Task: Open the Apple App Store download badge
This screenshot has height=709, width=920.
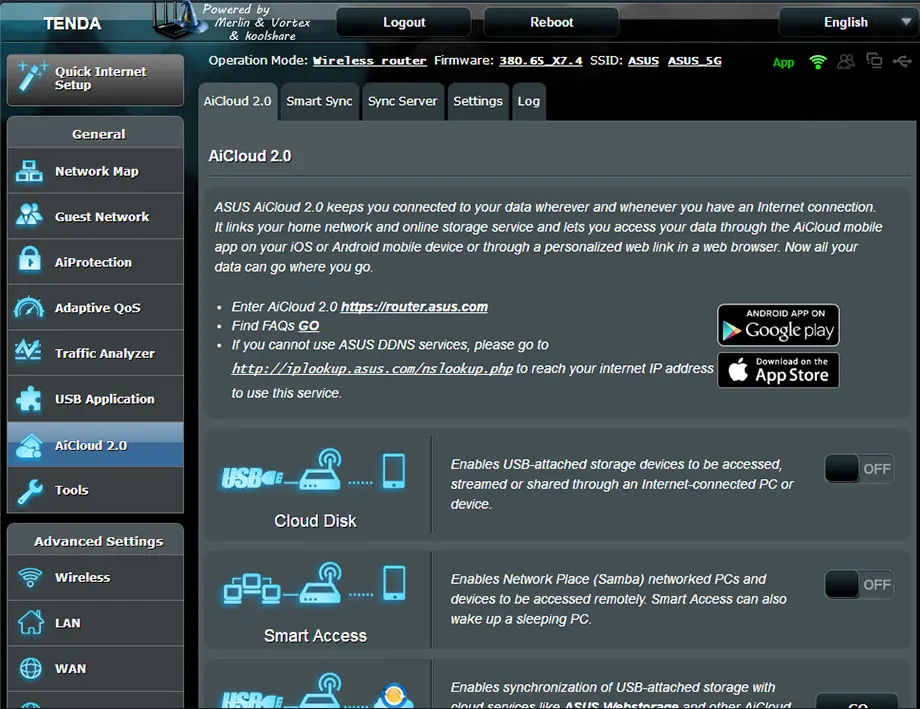Action: pos(778,370)
